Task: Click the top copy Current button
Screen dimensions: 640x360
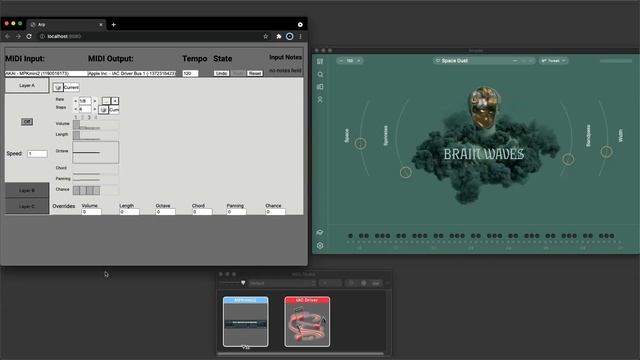Action: coord(66,87)
